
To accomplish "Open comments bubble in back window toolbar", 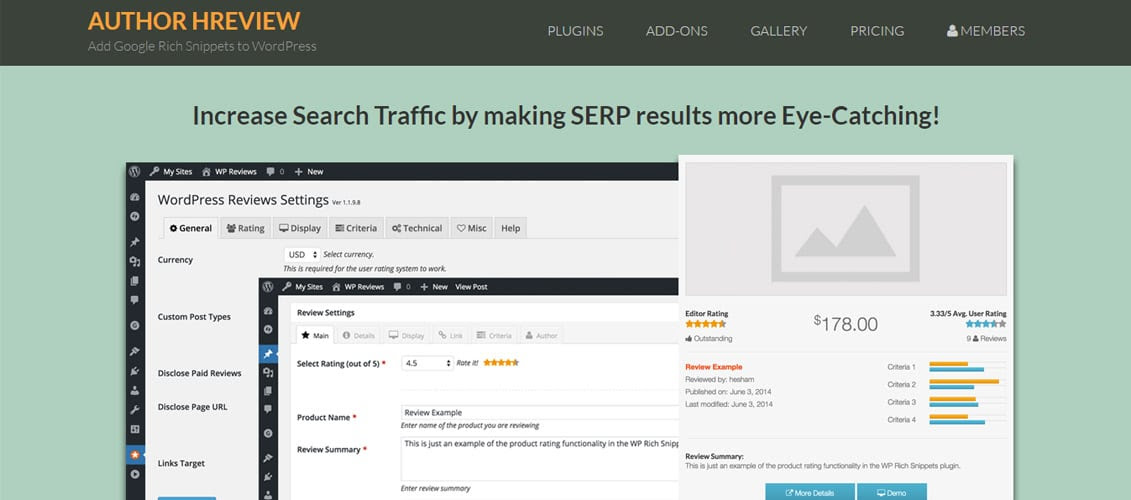I will click(275, 172).
